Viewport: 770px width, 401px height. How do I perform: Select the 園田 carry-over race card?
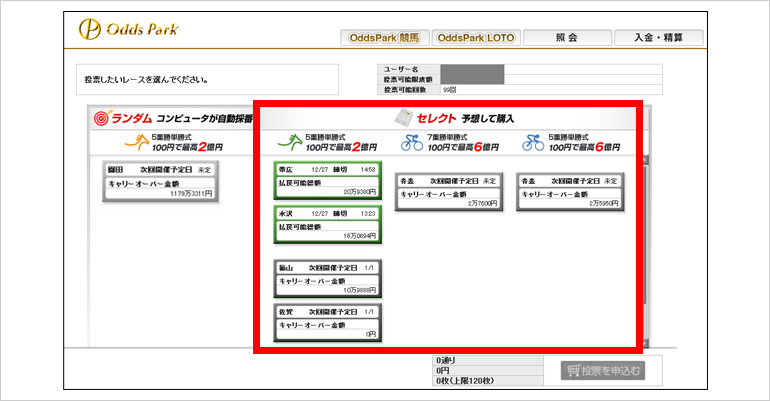point(161,181)
